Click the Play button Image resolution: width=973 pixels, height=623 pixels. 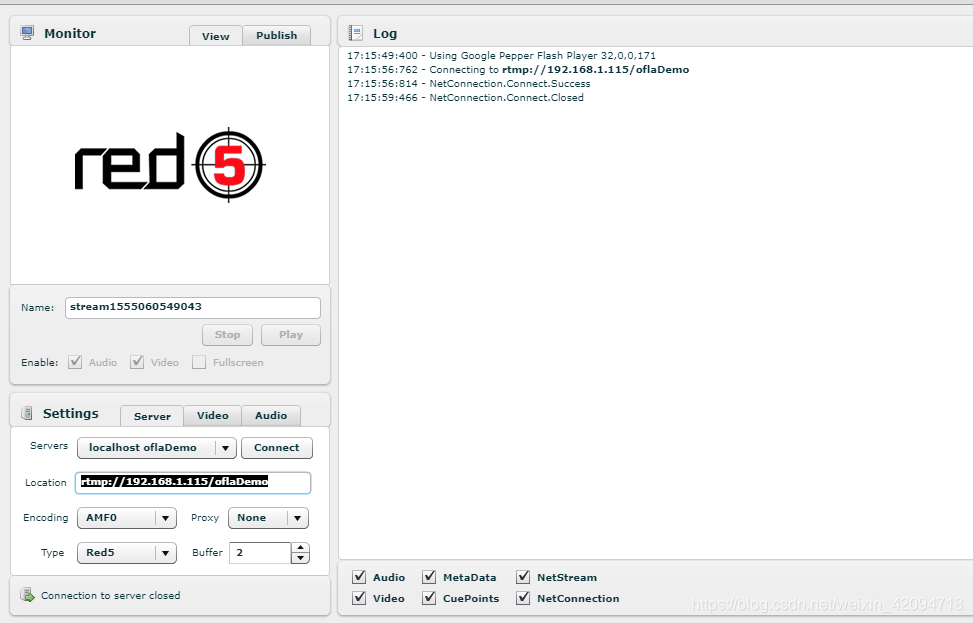pyautogui.click(x=291, y=334)
